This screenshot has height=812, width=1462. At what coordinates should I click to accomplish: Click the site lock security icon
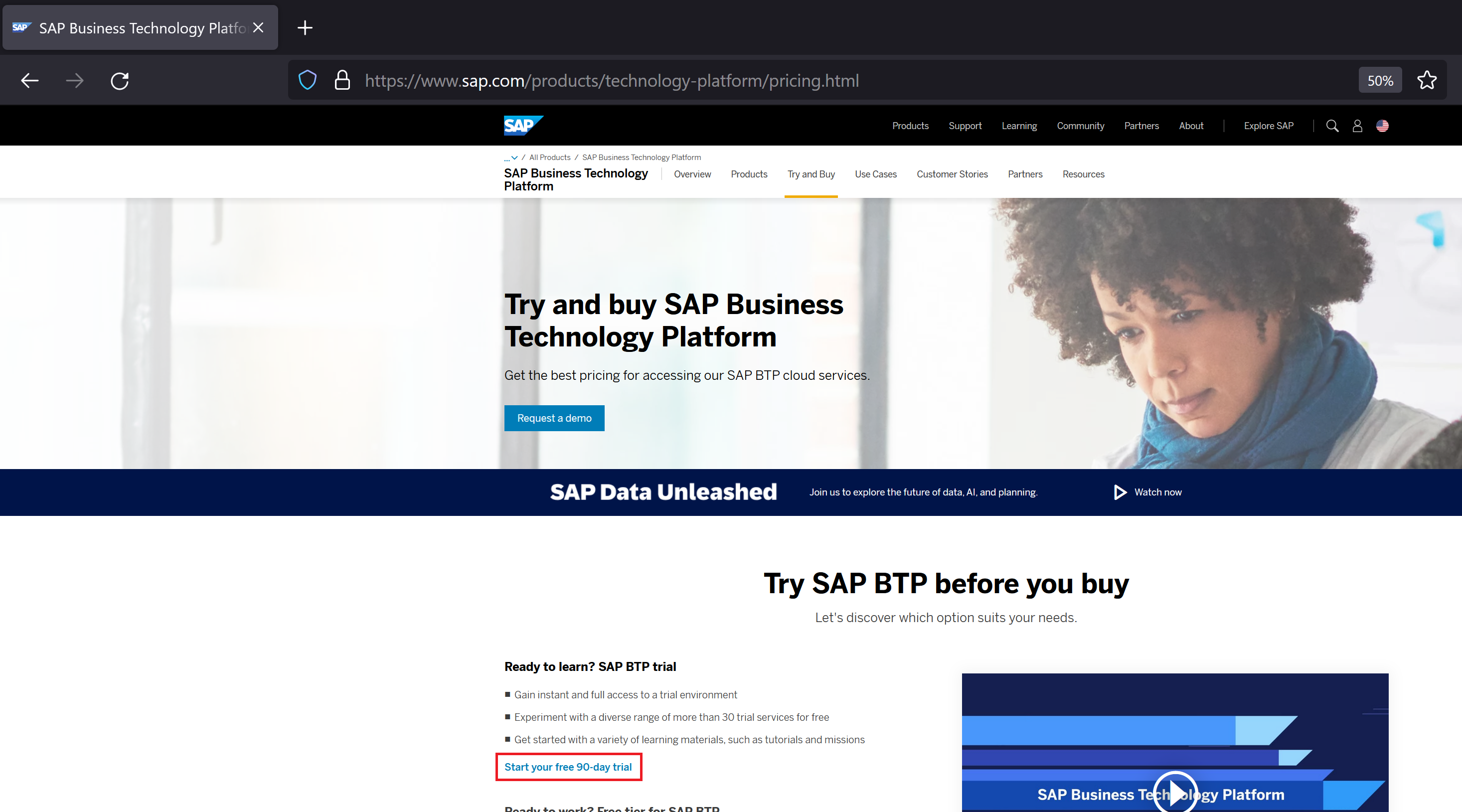pyautogui.click(x=342, y=81)
